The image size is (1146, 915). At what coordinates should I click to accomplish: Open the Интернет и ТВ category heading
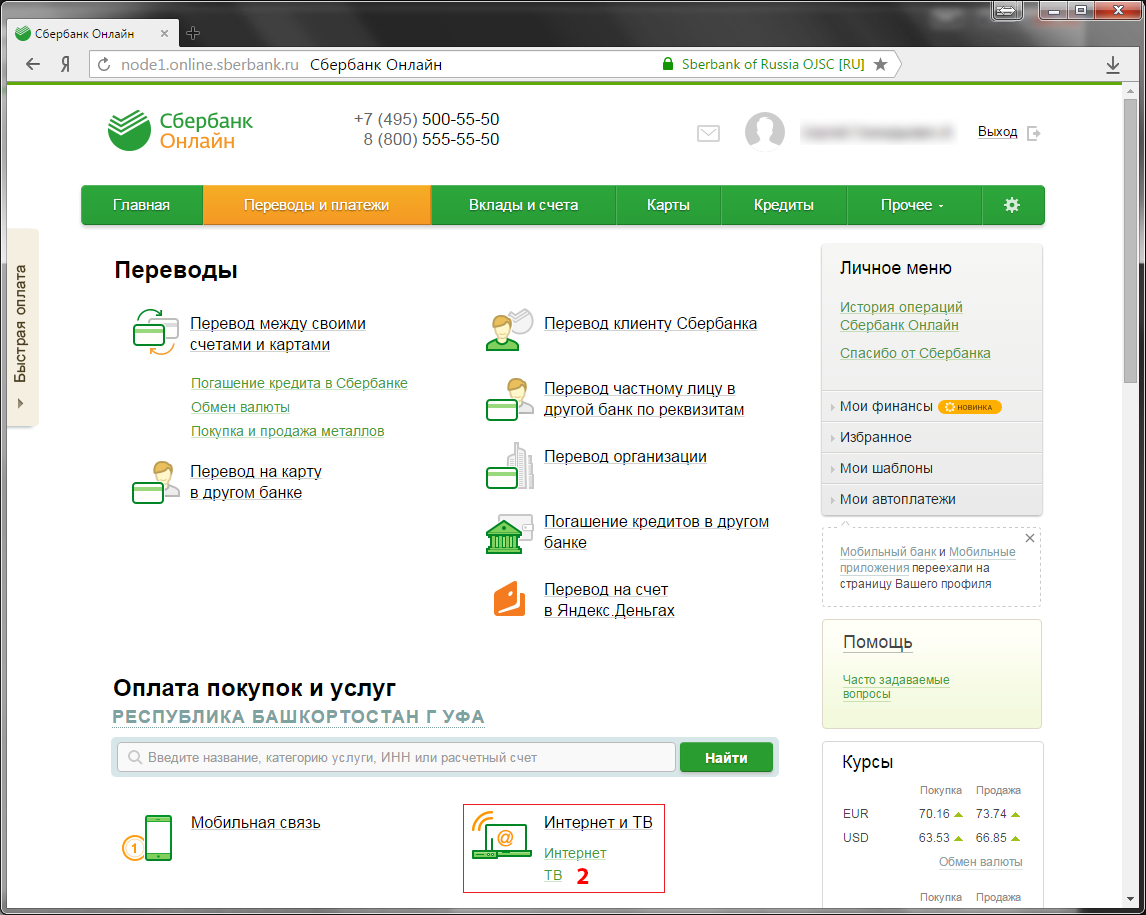pyautogui.click(x=598, y=822)
